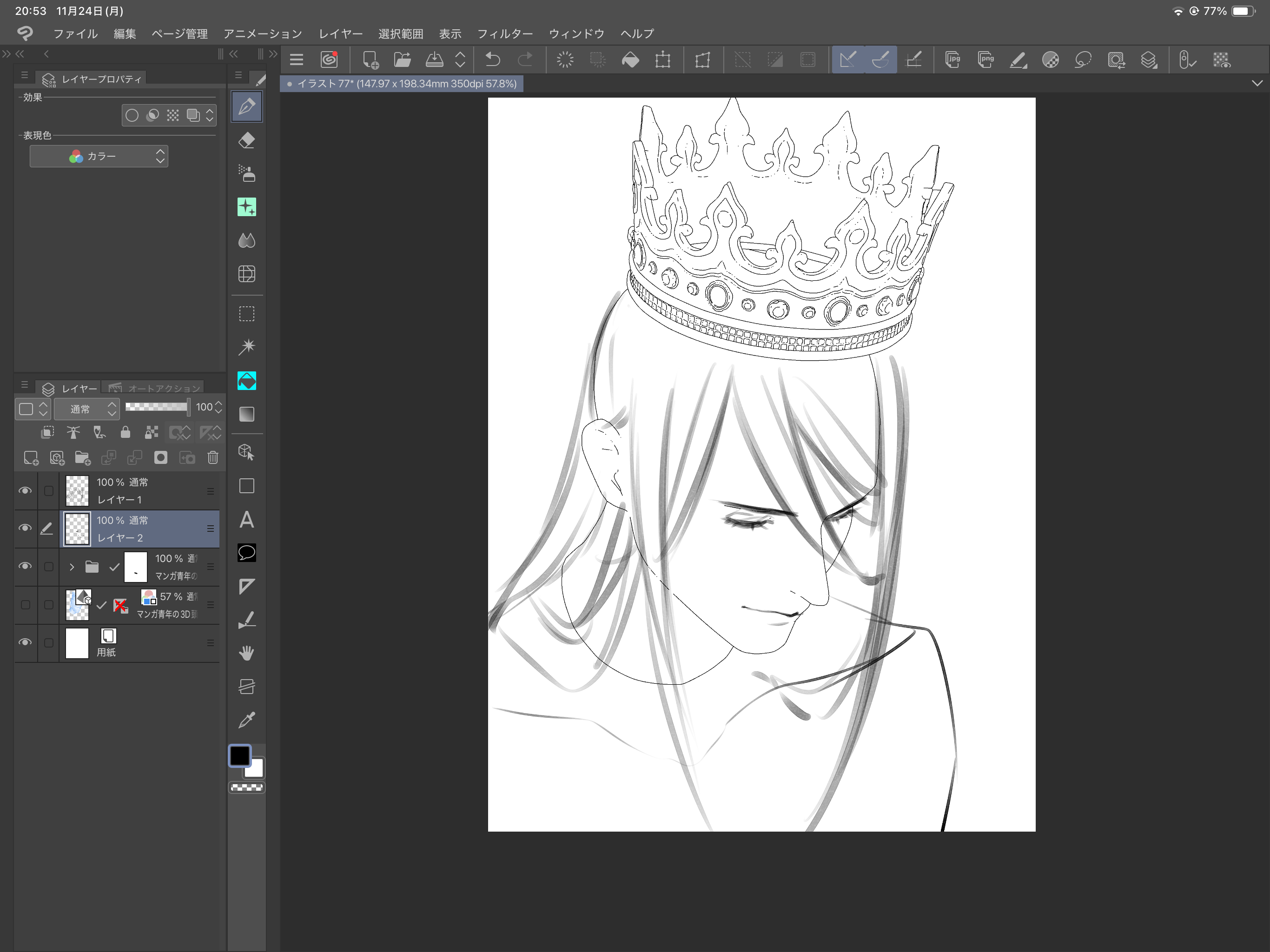Select the Auto select magic wand tool

pyautogui.click(x=247, y=346)
